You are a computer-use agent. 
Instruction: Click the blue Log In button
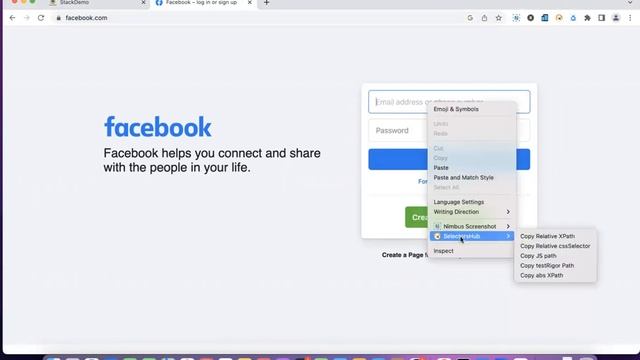[398, 159]
